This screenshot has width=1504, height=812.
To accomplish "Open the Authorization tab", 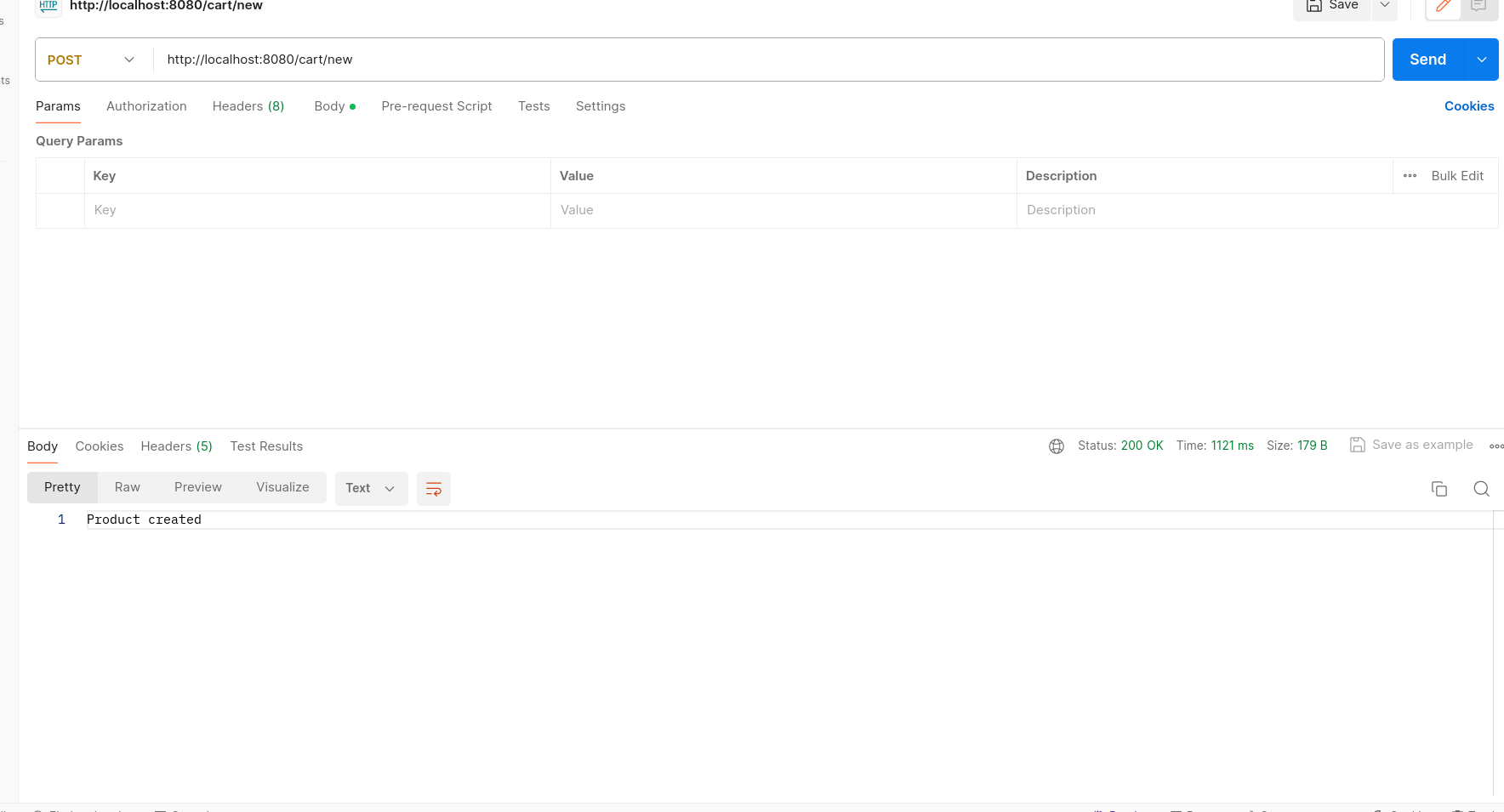I will tap(146, 106).
